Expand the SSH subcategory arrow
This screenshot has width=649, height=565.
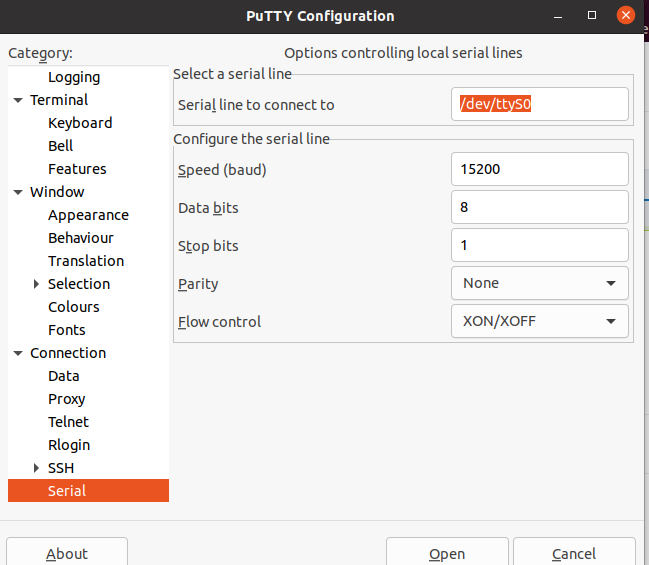point(36,468)
